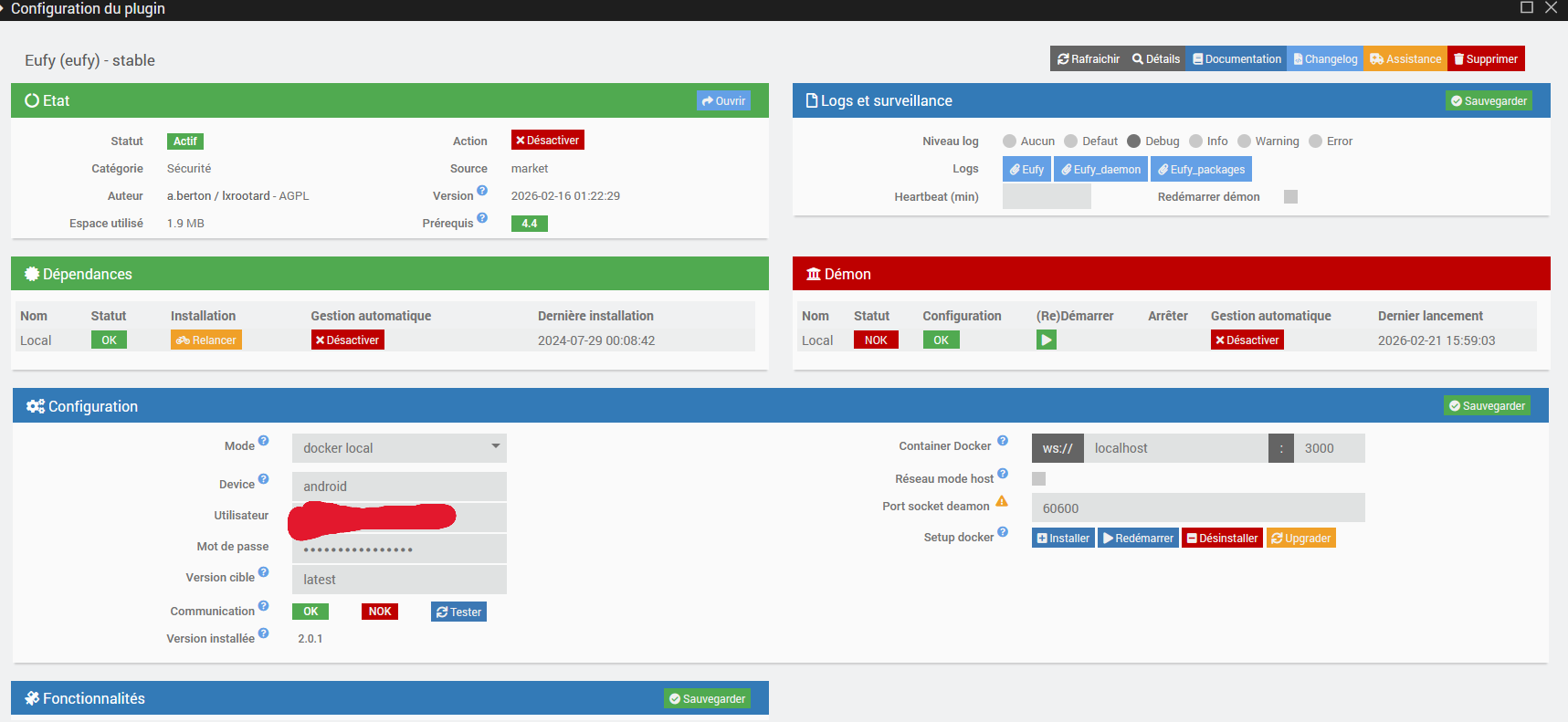
Task: Click the Rafraichir button
Action: point(1089,59)
